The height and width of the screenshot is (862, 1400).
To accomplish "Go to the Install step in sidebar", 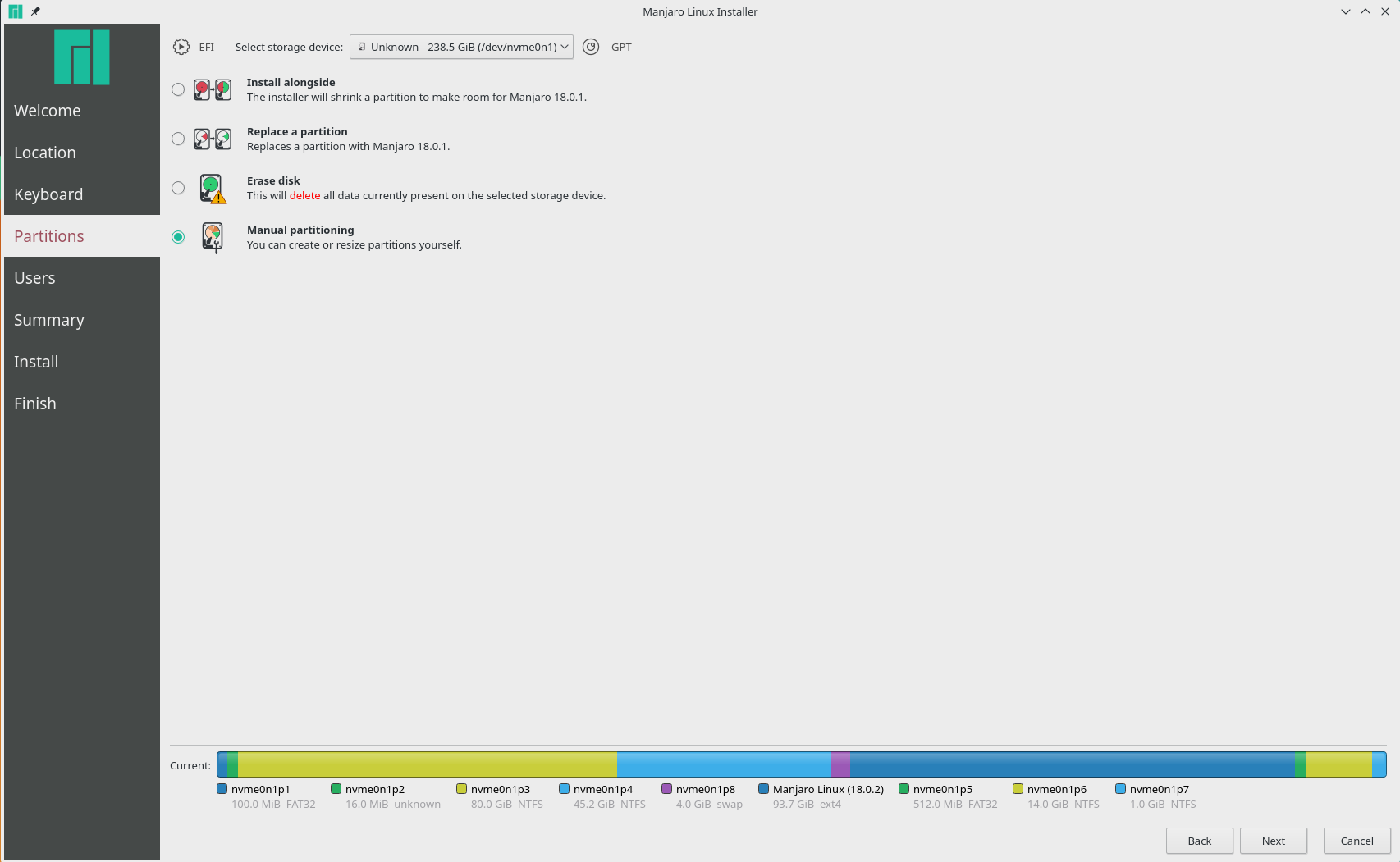I will point(82,362).
